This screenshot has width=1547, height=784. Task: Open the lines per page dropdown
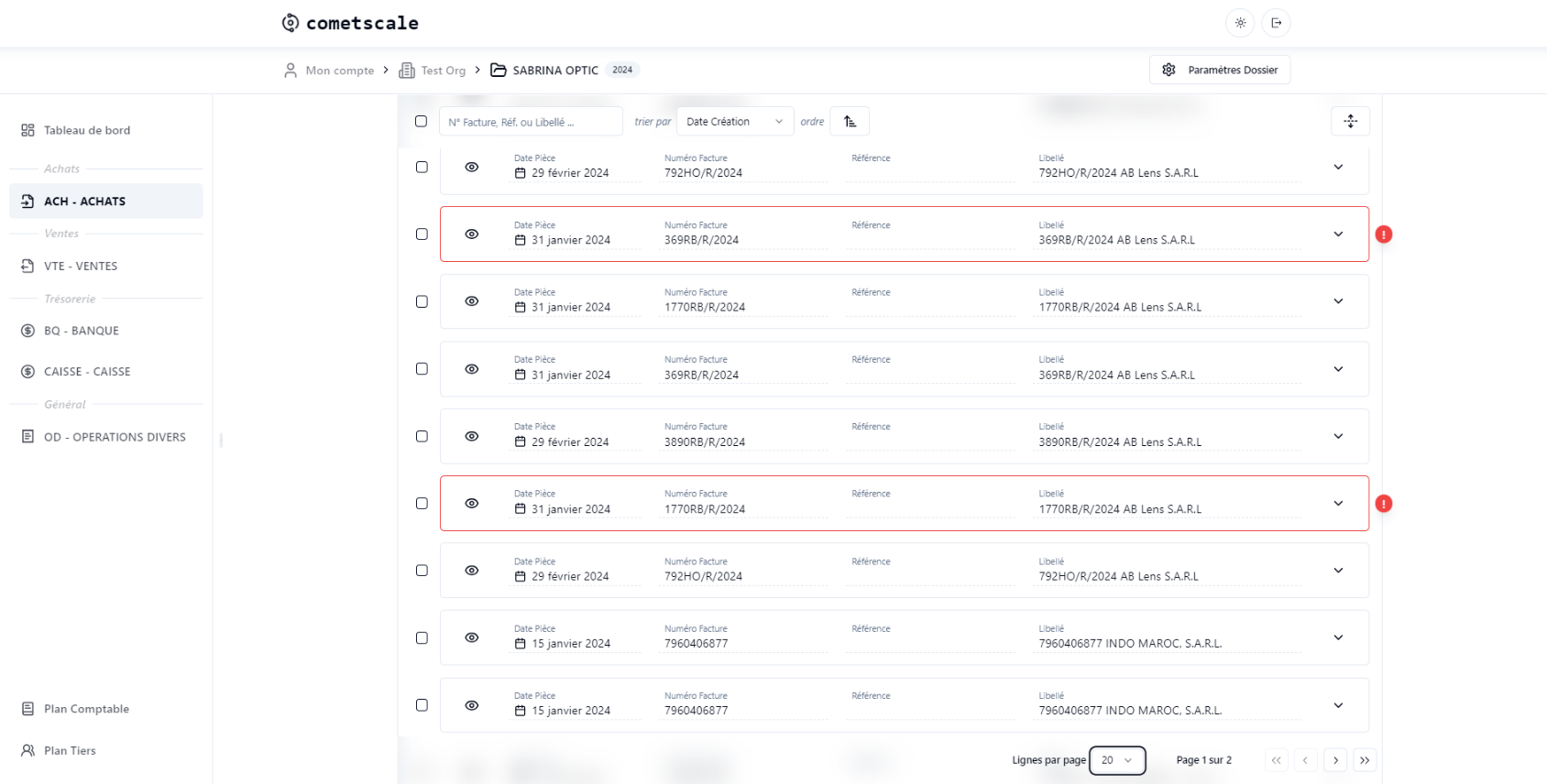1116,760
